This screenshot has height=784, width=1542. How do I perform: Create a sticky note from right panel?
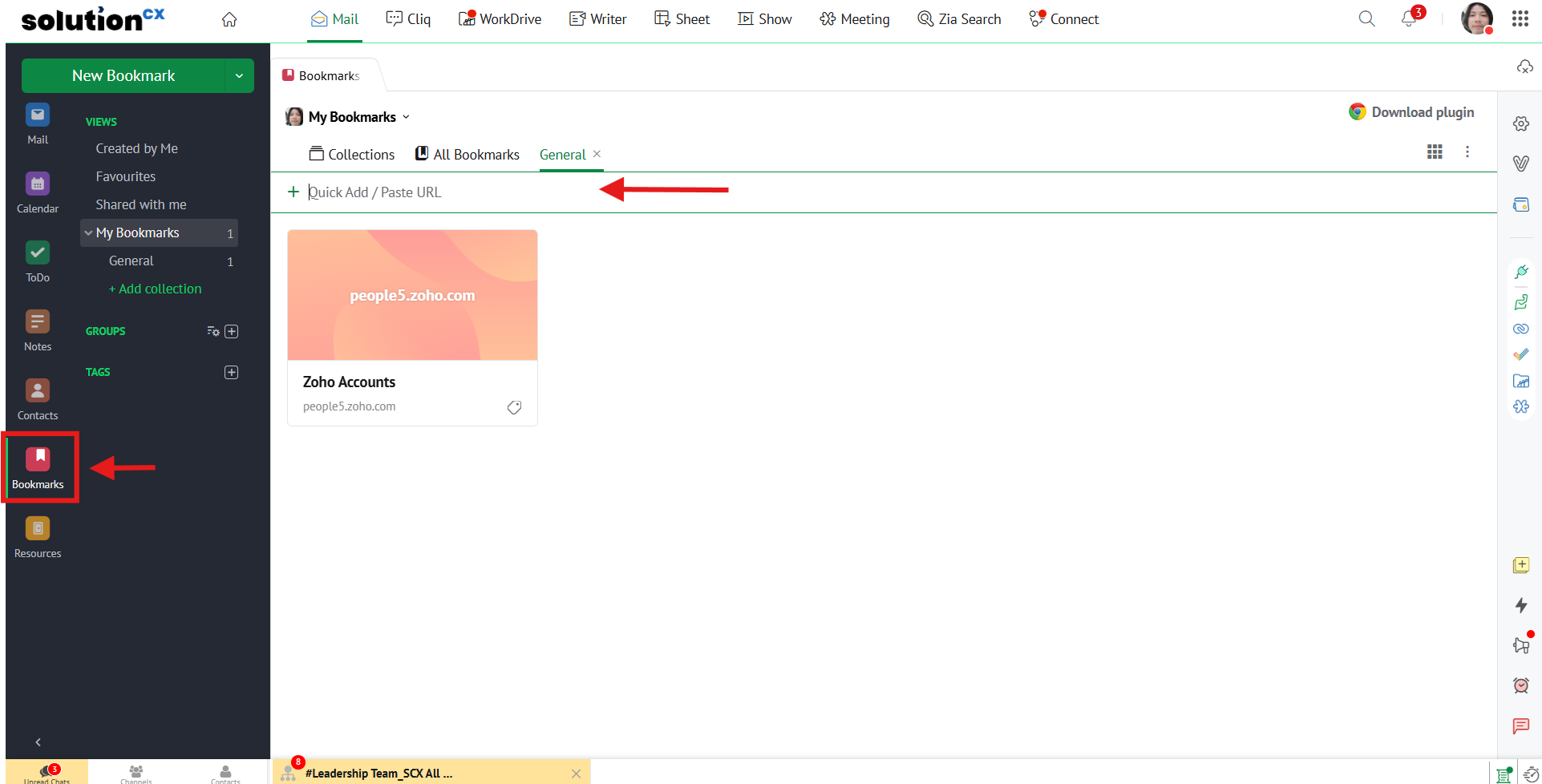(x=1521, y=565)
